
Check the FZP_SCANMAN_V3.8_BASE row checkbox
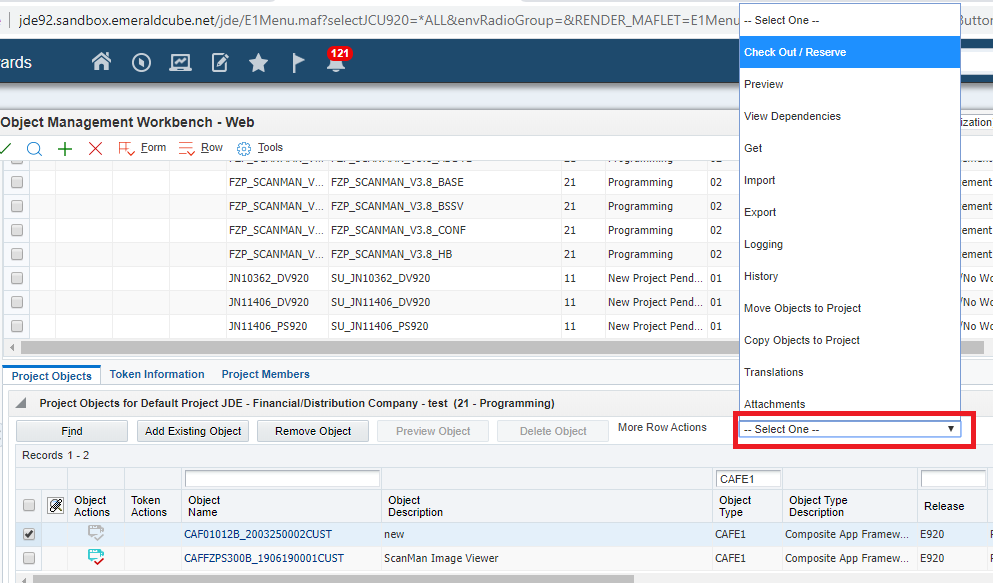[x=17, y=182]
